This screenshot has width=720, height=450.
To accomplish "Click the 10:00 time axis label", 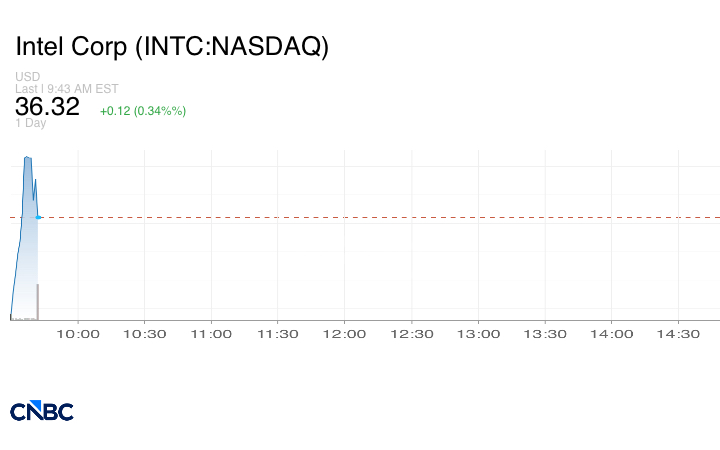I will 78,334.
